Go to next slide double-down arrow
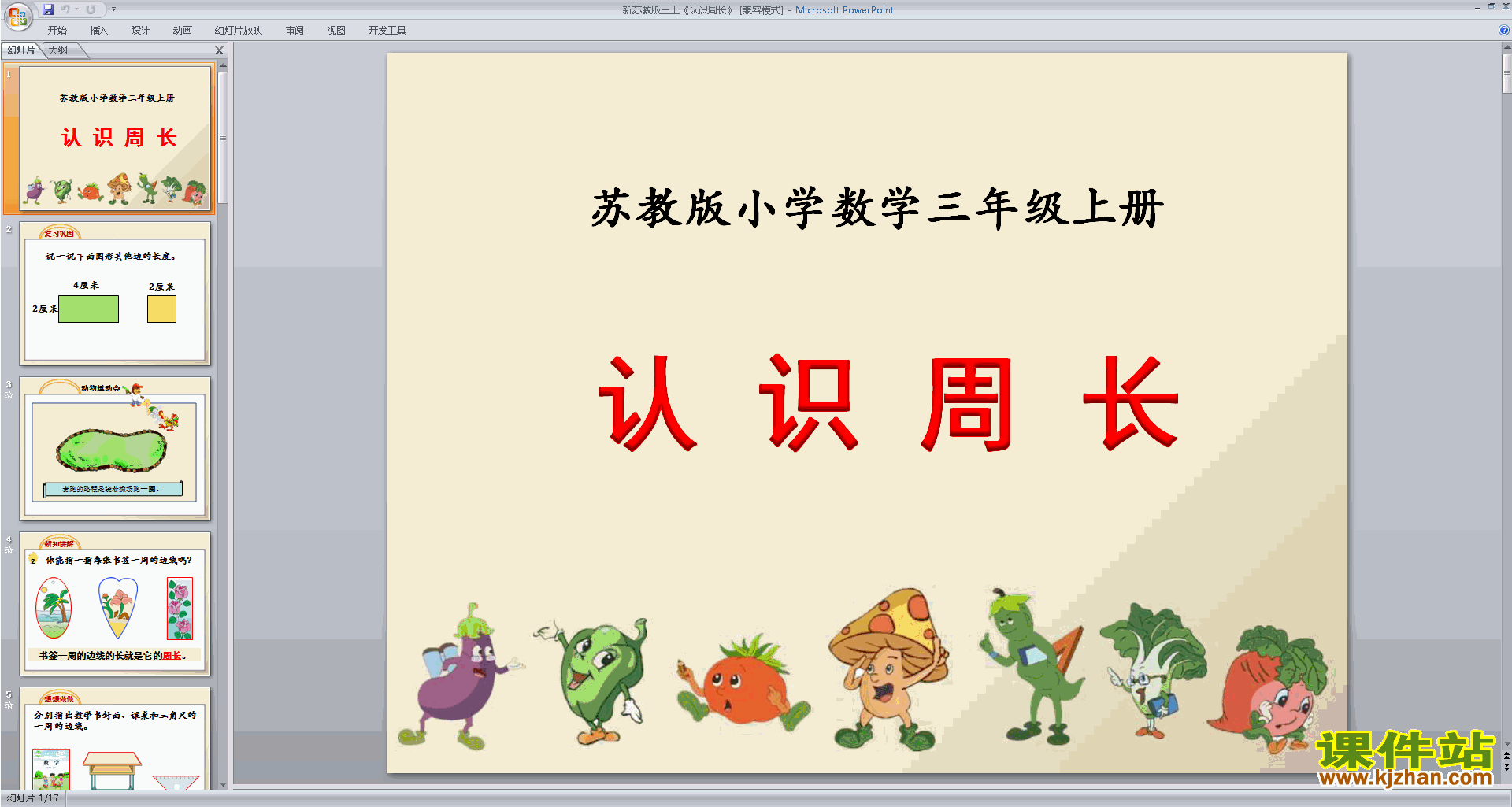 pos(1506,767)
